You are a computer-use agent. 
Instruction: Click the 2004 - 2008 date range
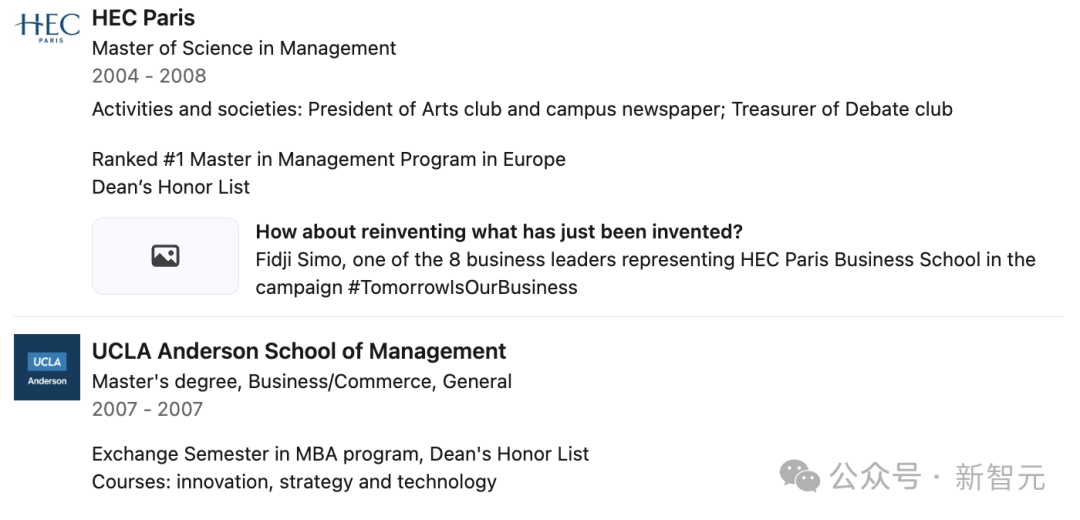149,76
